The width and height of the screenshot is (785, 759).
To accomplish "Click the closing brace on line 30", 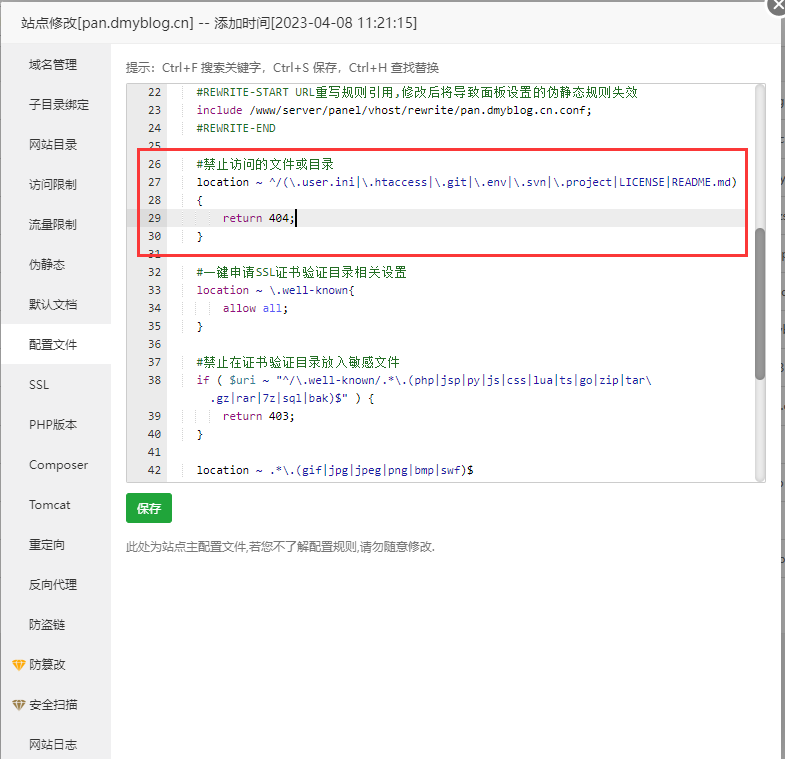I will click(200, 236).
